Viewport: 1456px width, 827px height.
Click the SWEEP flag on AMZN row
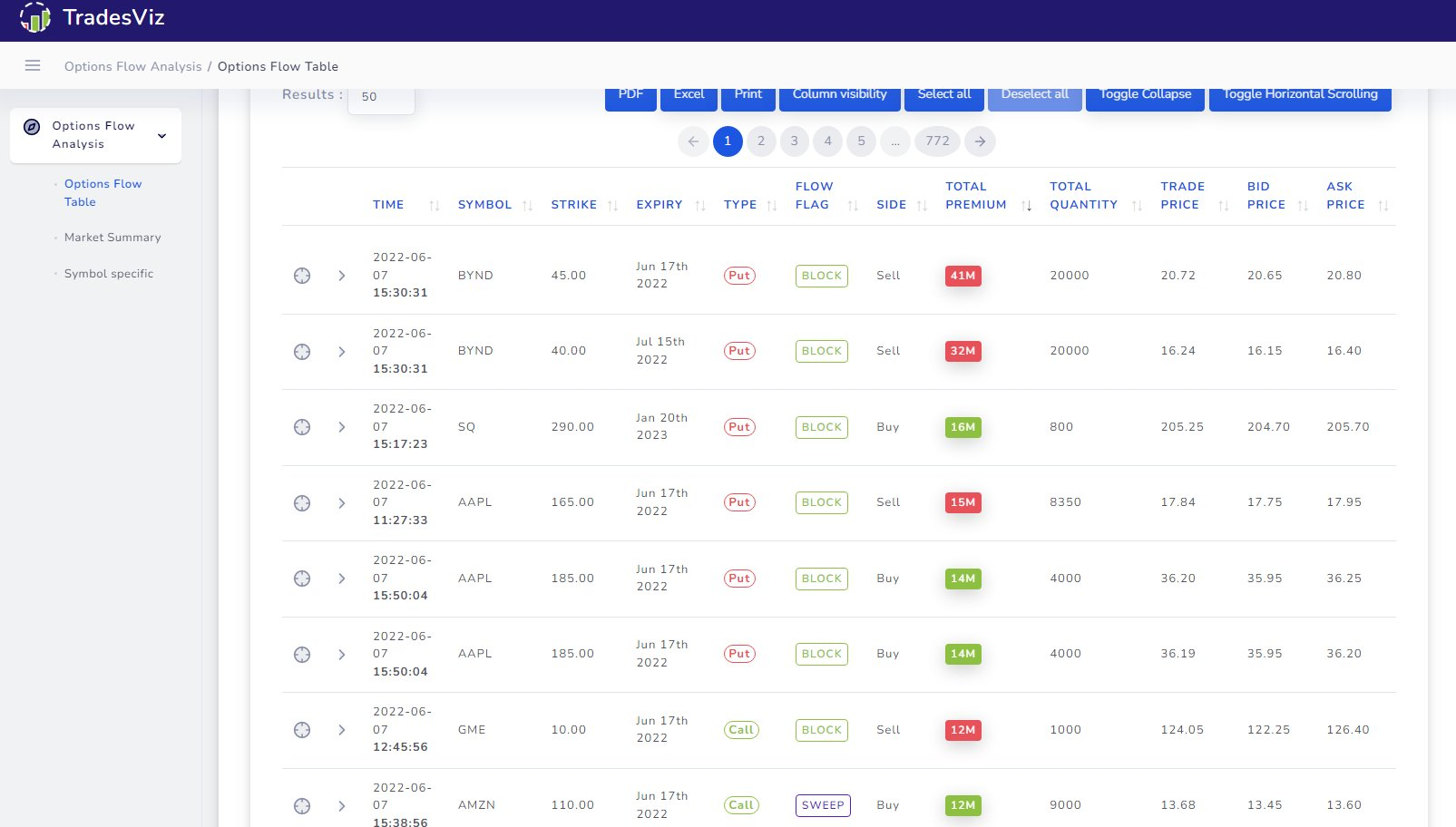pos(823,805)
